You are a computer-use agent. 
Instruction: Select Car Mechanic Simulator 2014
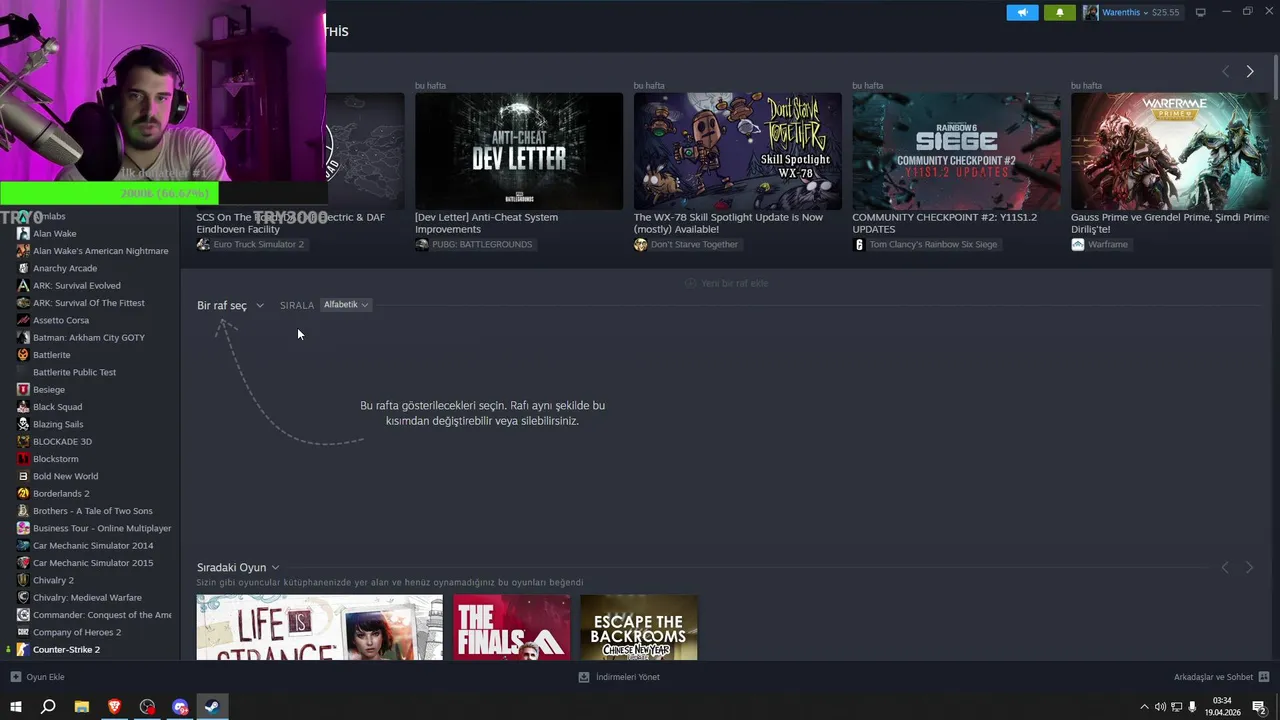[93, 545]
